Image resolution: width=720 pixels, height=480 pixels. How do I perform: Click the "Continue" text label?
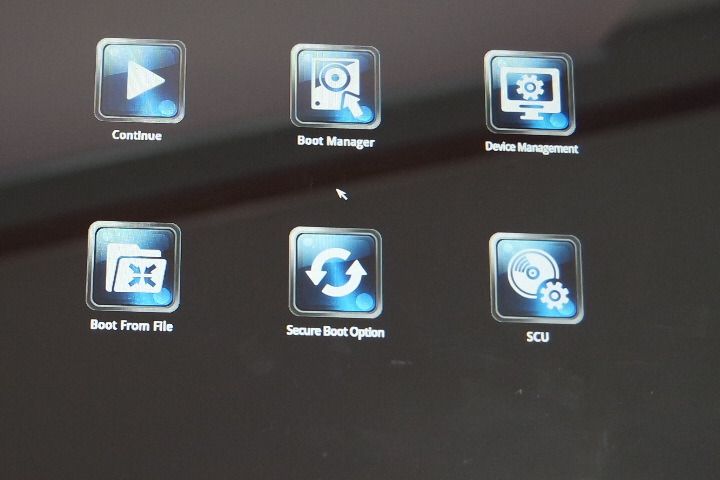pyautogui.click(x=137, y=135)
